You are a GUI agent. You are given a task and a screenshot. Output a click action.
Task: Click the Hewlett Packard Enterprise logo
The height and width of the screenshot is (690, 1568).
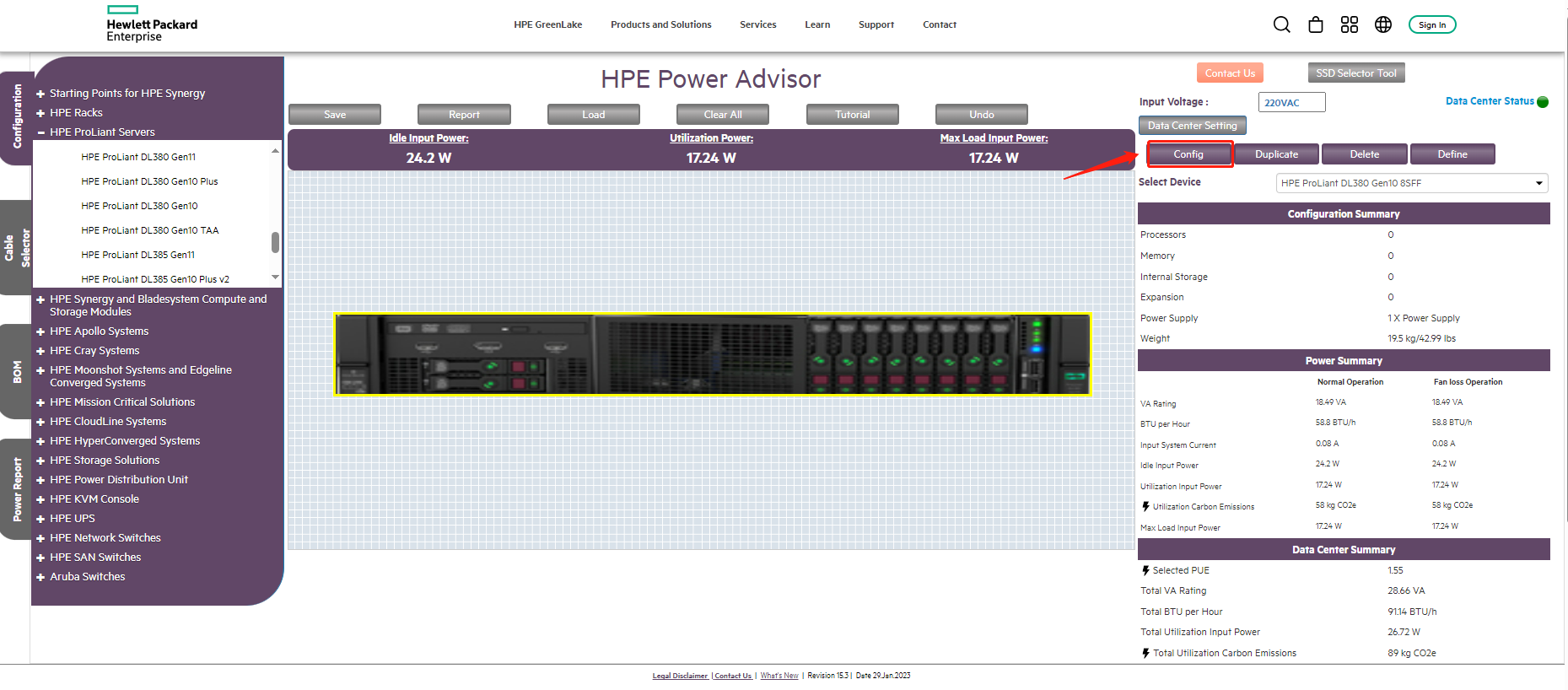[152, 24]
